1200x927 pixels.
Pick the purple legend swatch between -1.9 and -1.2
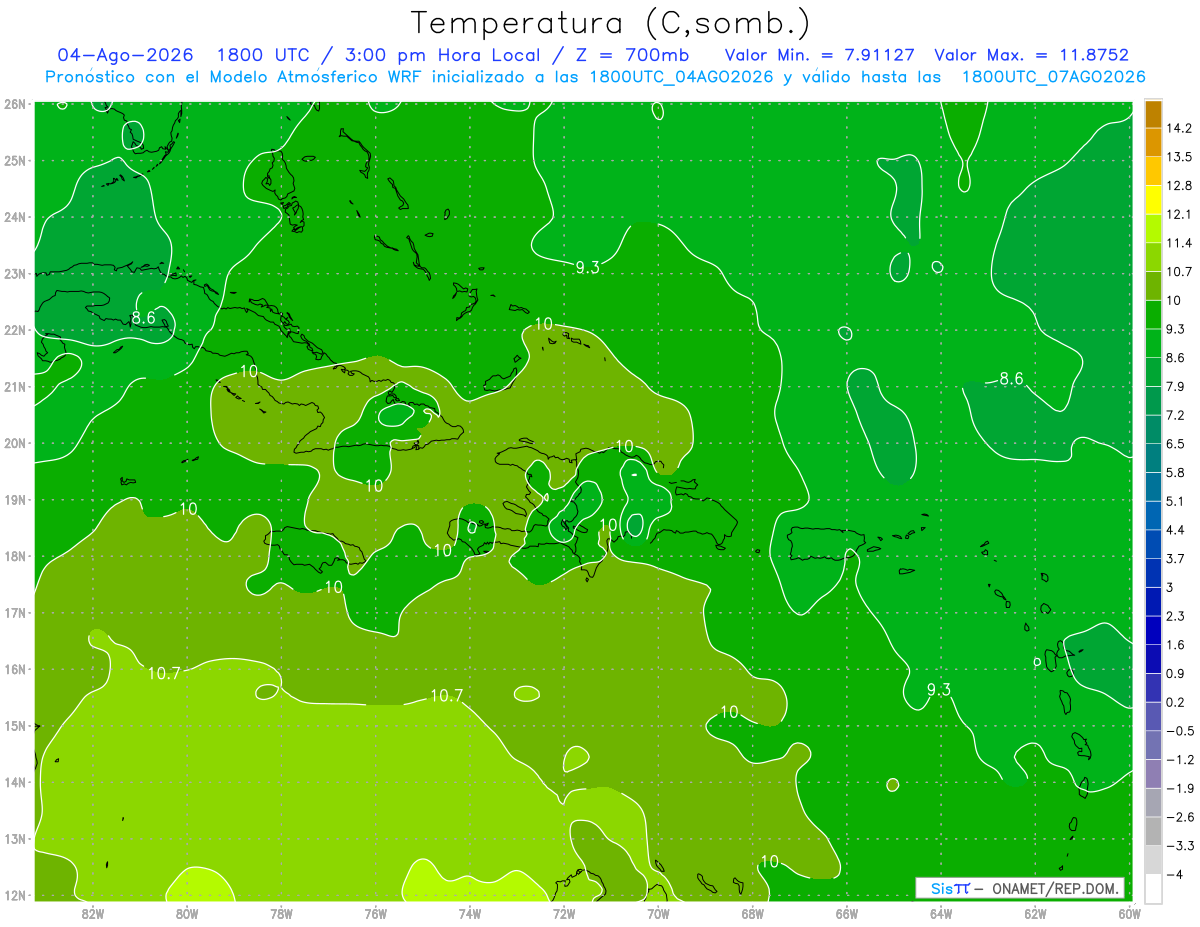tap(1153, 773)
